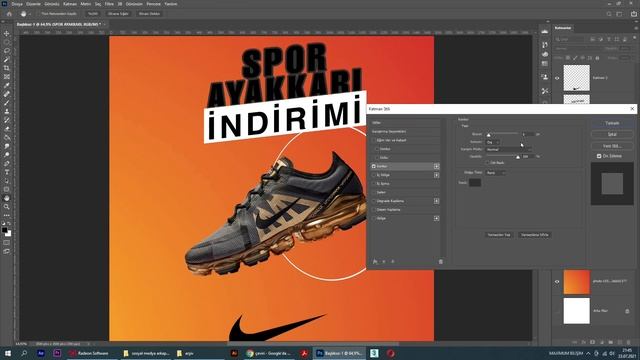This screenshot has height=360, width=640.
Task: Select the Brush tool
Action: coord(7,102)
